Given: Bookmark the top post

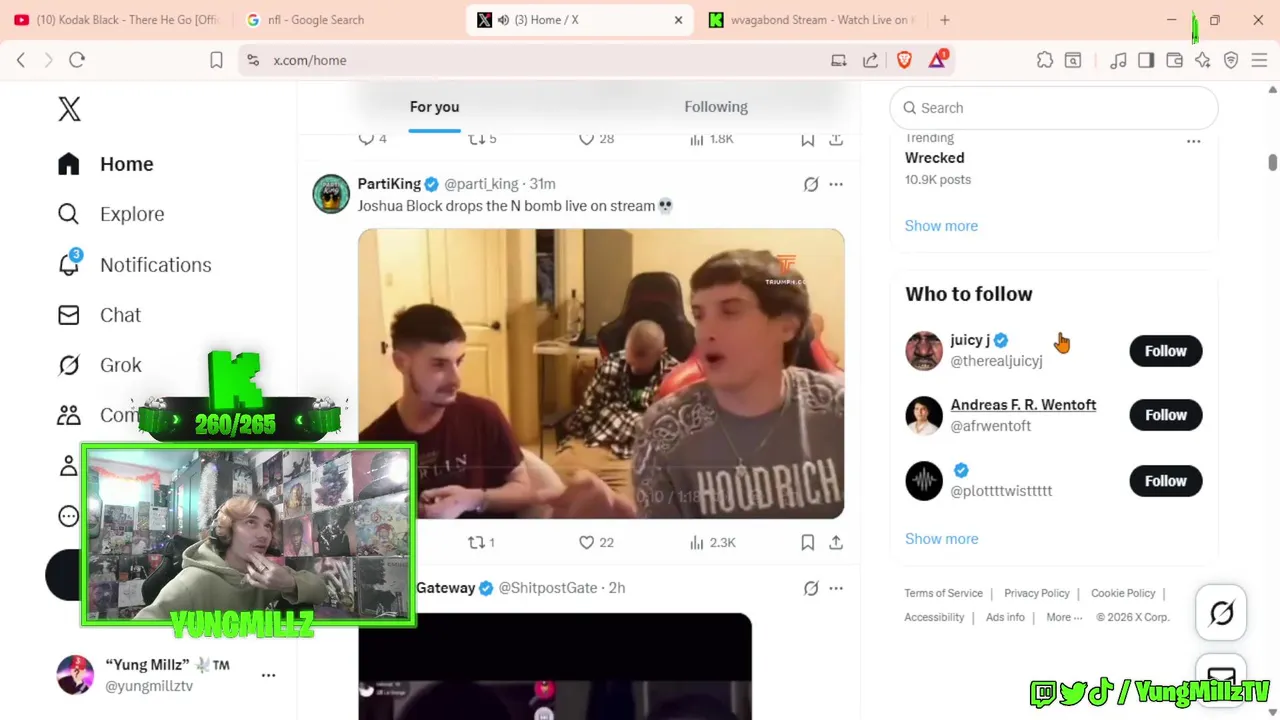Looking at the screenshot, I should click(807, 139).
